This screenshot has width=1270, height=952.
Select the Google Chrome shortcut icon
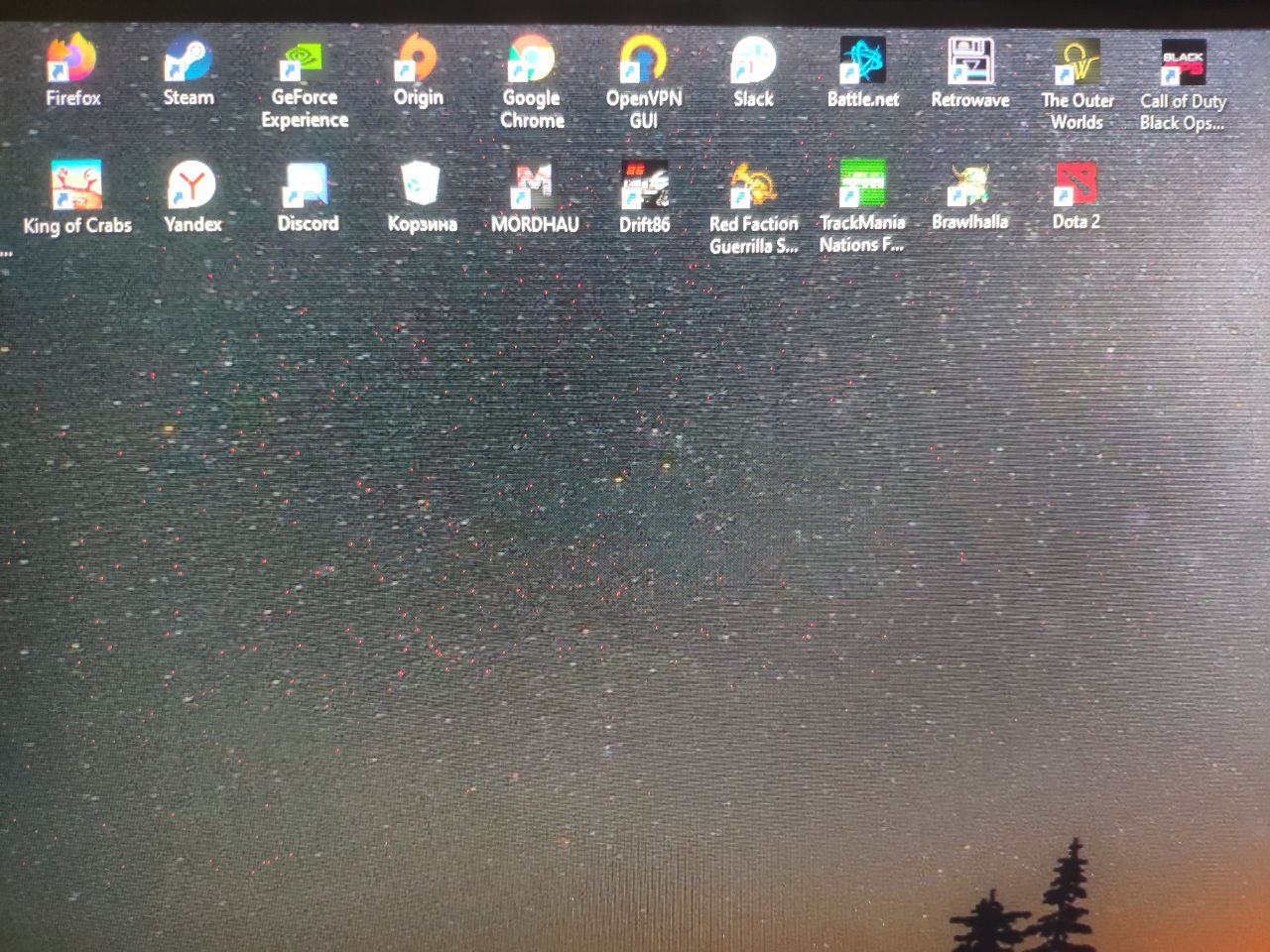coord(532,59)
